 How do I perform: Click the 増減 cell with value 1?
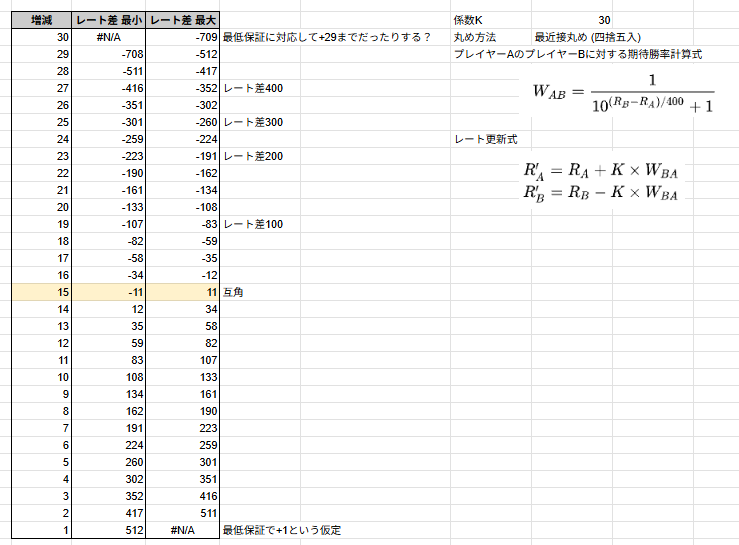pyautogui.click(x=41, y=530)
